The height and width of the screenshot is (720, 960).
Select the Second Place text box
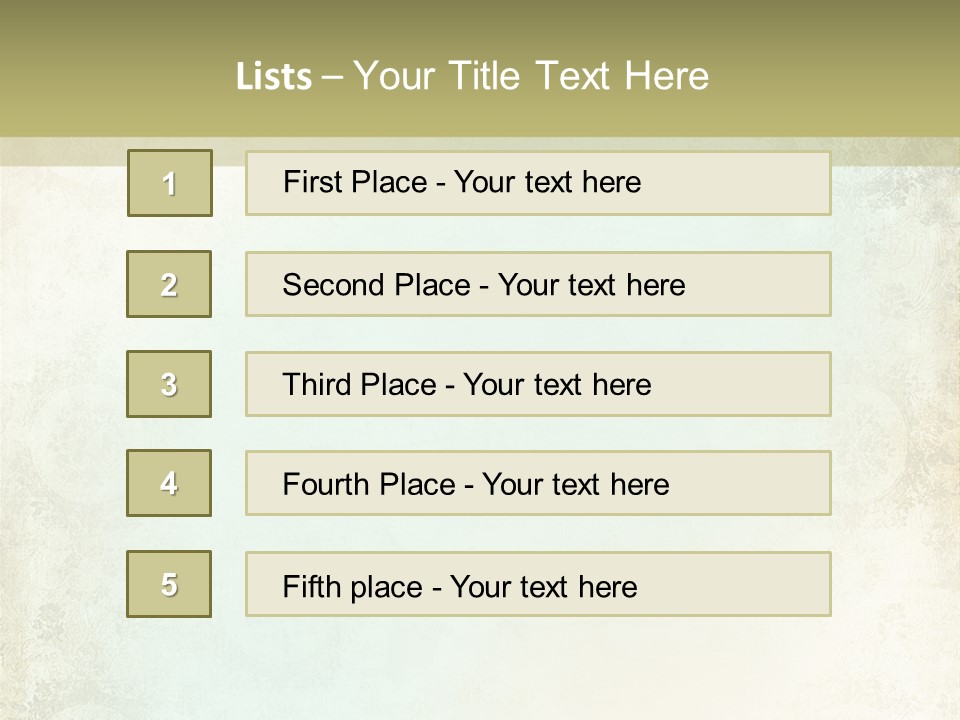pyautogui.click(x=538, y=284)
